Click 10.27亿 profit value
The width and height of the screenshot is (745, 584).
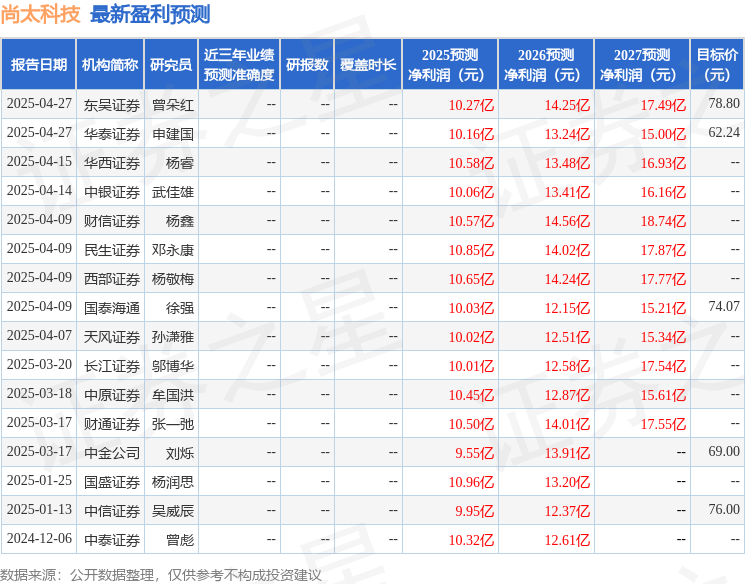click(471, 105)
